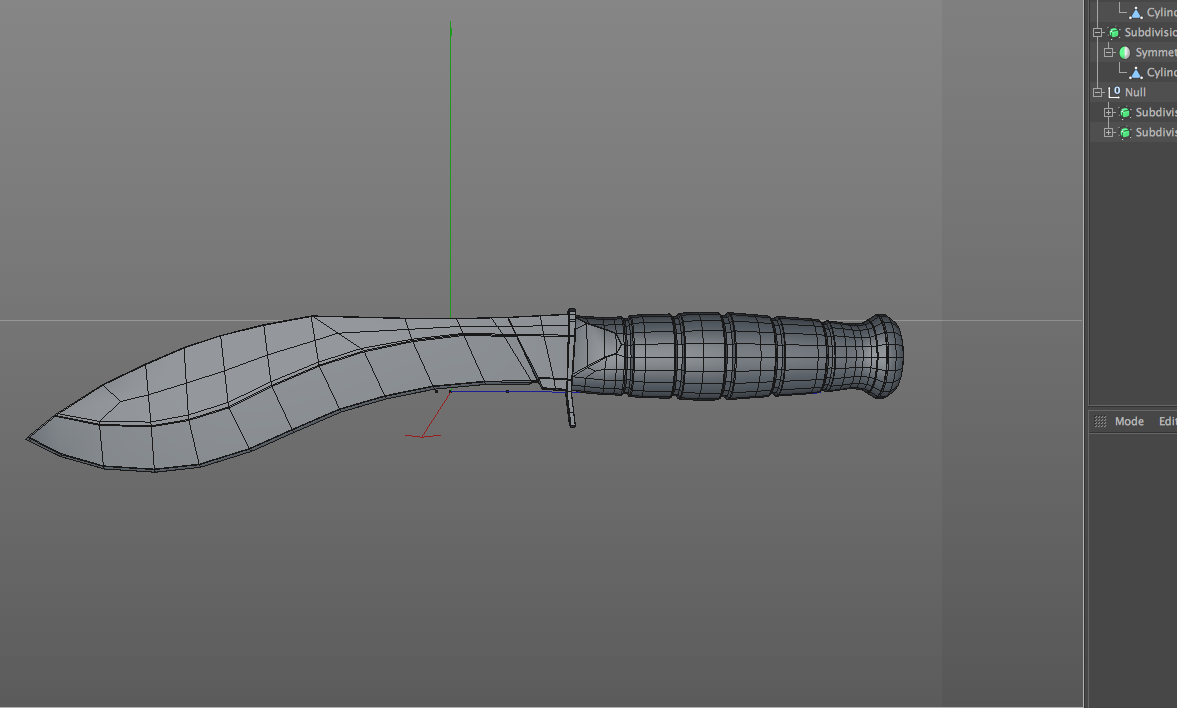Click icon of first Subdivision under Null
The height and width of the screenshot is (708, 1177).
point(1125,113)
